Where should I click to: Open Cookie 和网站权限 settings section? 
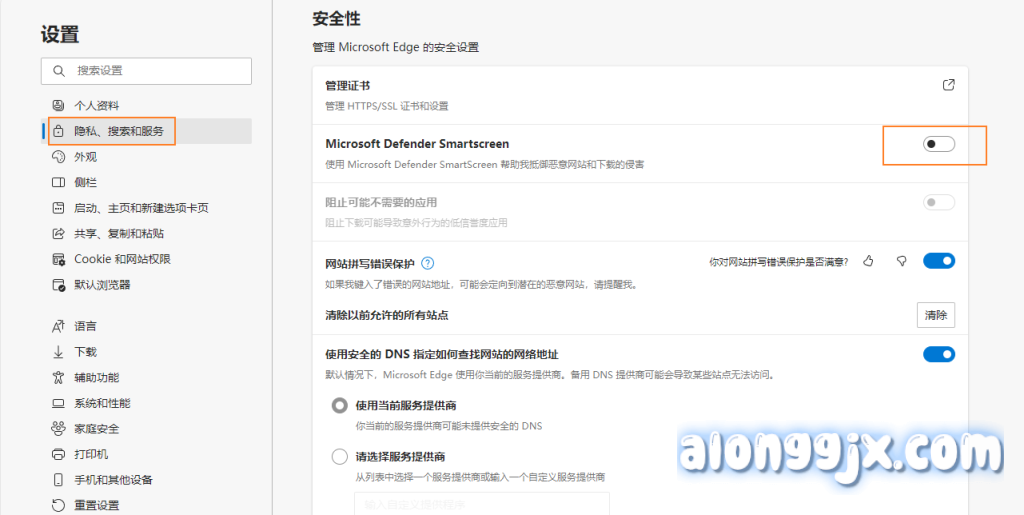122,259
